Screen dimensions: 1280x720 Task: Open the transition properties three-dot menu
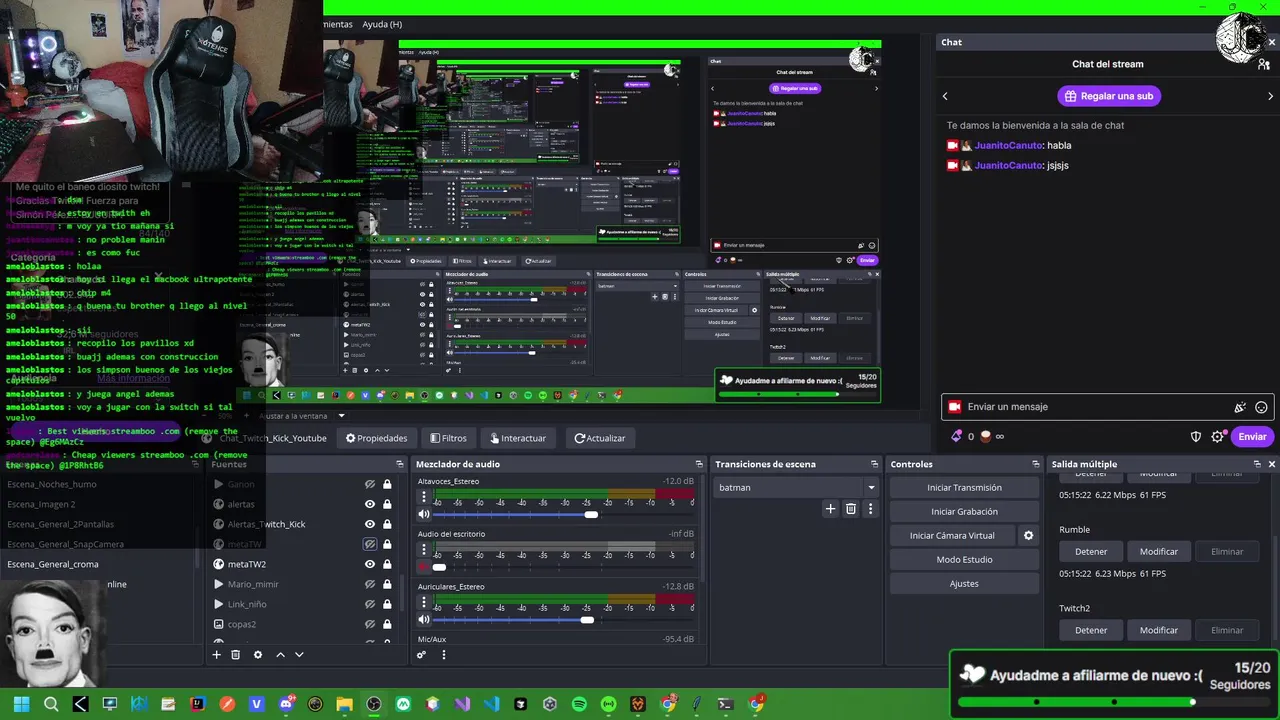point(870,509)
